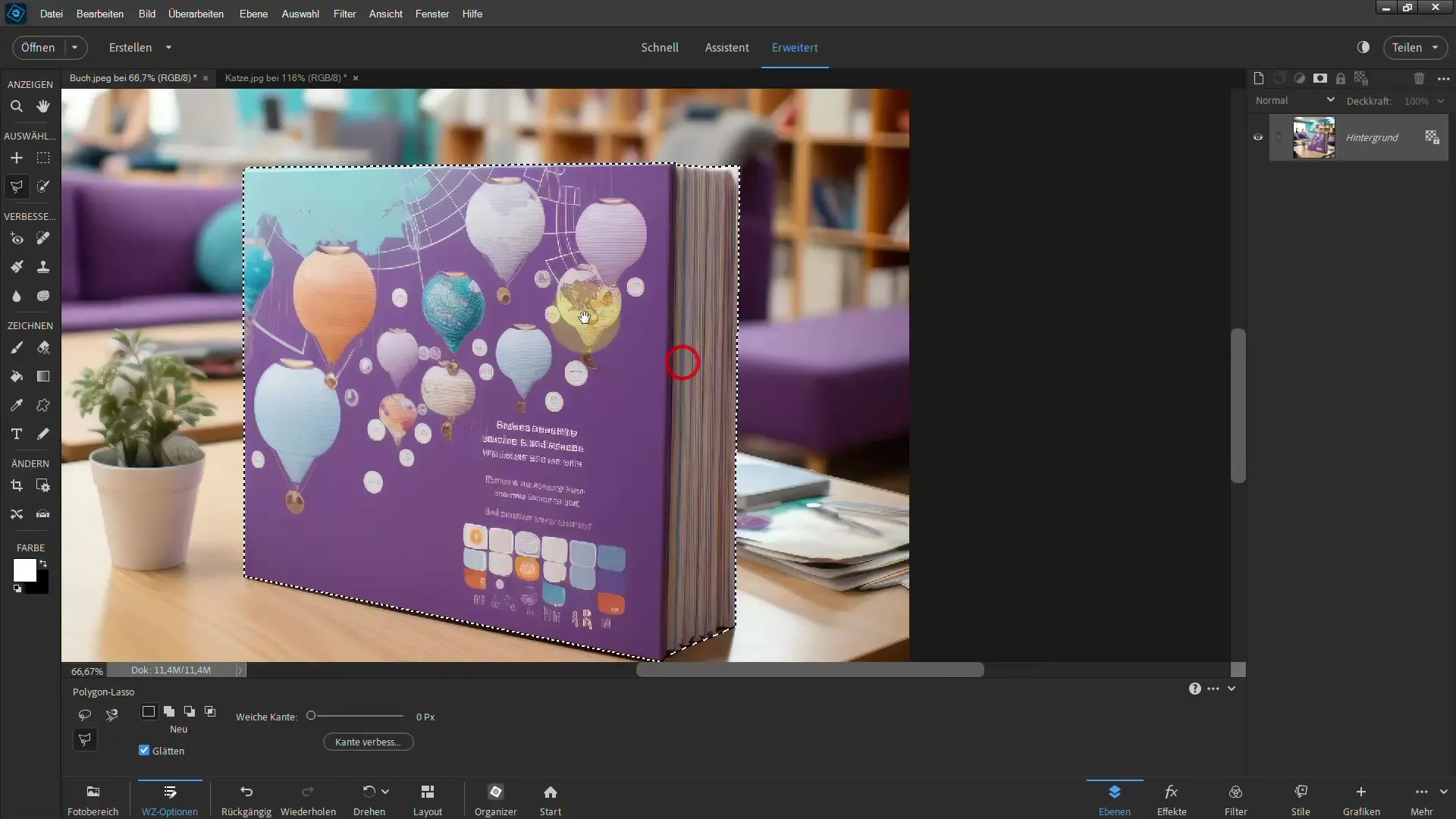Open the Auswahl menu
This screenshot has height=819, width=1456.
(300, 14)
